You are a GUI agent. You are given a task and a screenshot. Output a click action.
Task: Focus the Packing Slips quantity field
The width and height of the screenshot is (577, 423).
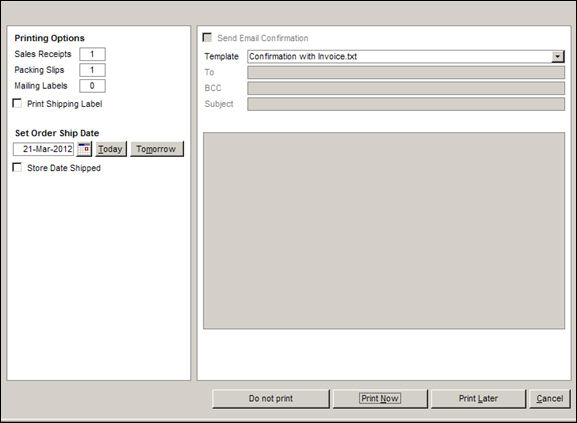pyautogui.click(x=92, y=70)
